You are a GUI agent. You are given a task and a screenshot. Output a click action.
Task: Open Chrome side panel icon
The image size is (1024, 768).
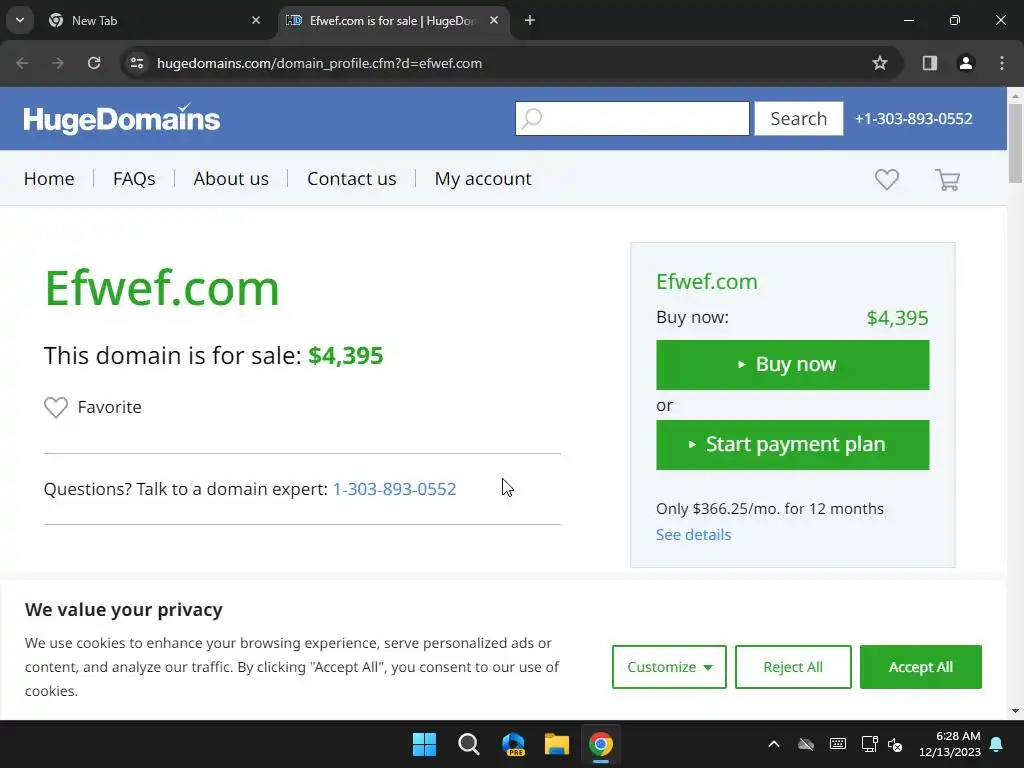(929, 63)
